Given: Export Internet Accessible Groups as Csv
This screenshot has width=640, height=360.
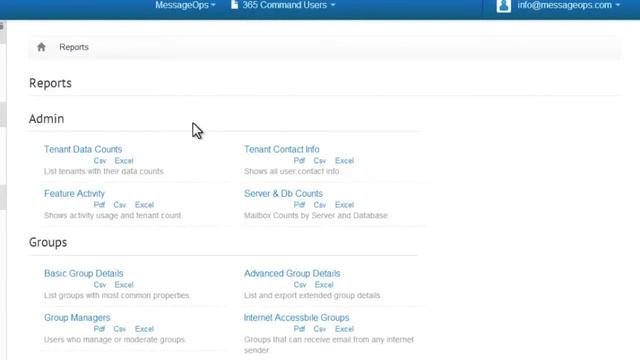Looking at the screenshot, I should click(x=320, y=329).
